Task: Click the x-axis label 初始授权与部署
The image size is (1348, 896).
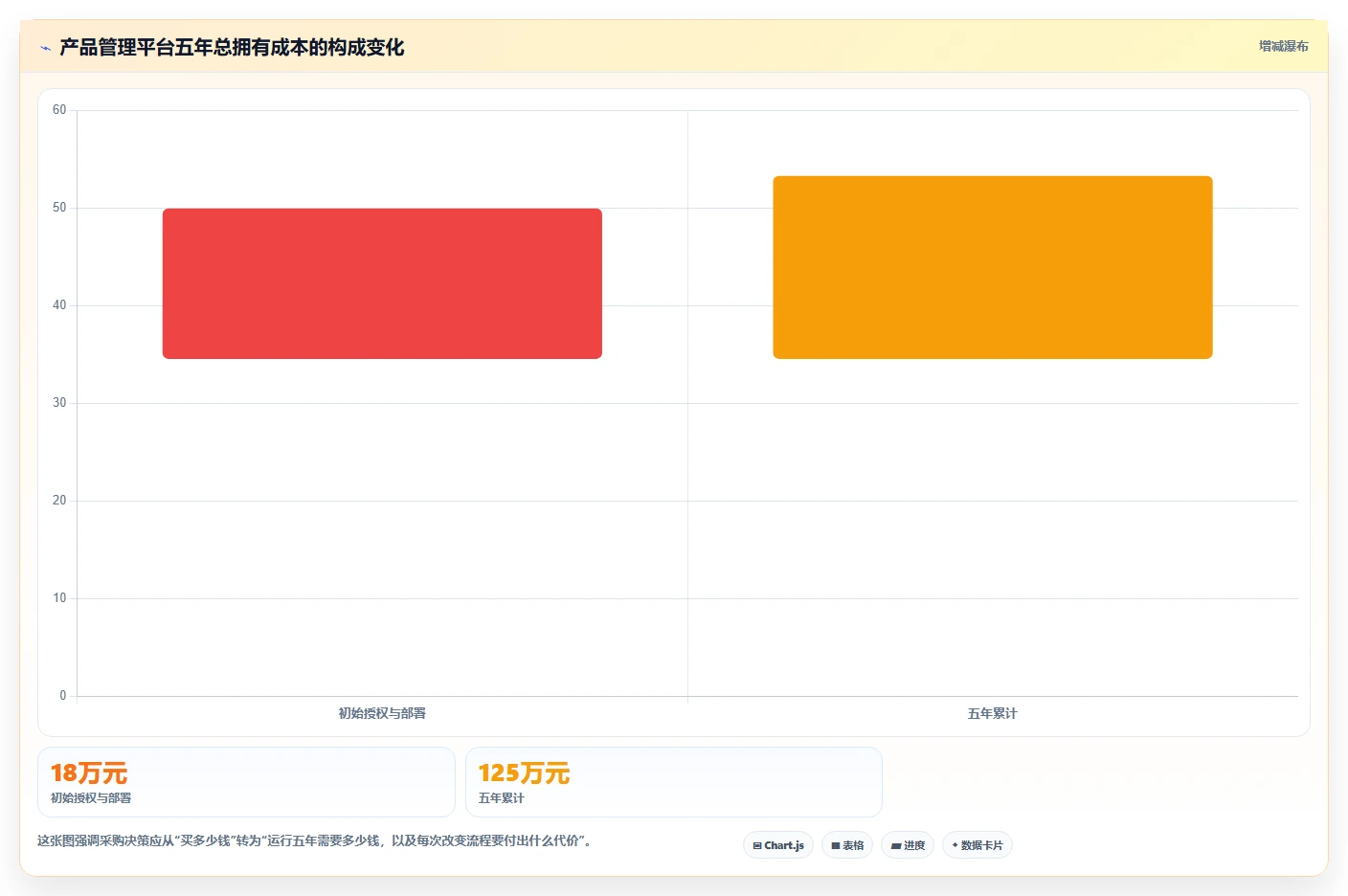Action: tap(382, 713)
